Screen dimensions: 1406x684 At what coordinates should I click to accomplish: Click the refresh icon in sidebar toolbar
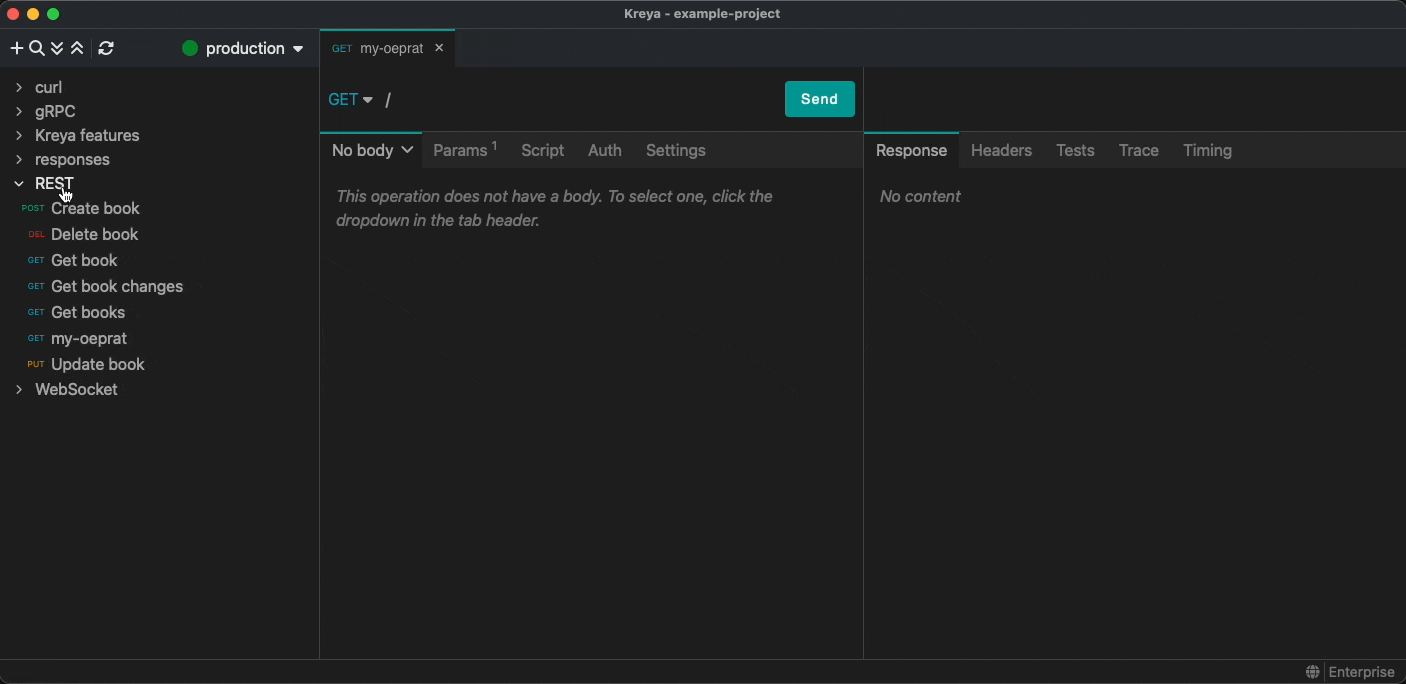click(106, 48)
